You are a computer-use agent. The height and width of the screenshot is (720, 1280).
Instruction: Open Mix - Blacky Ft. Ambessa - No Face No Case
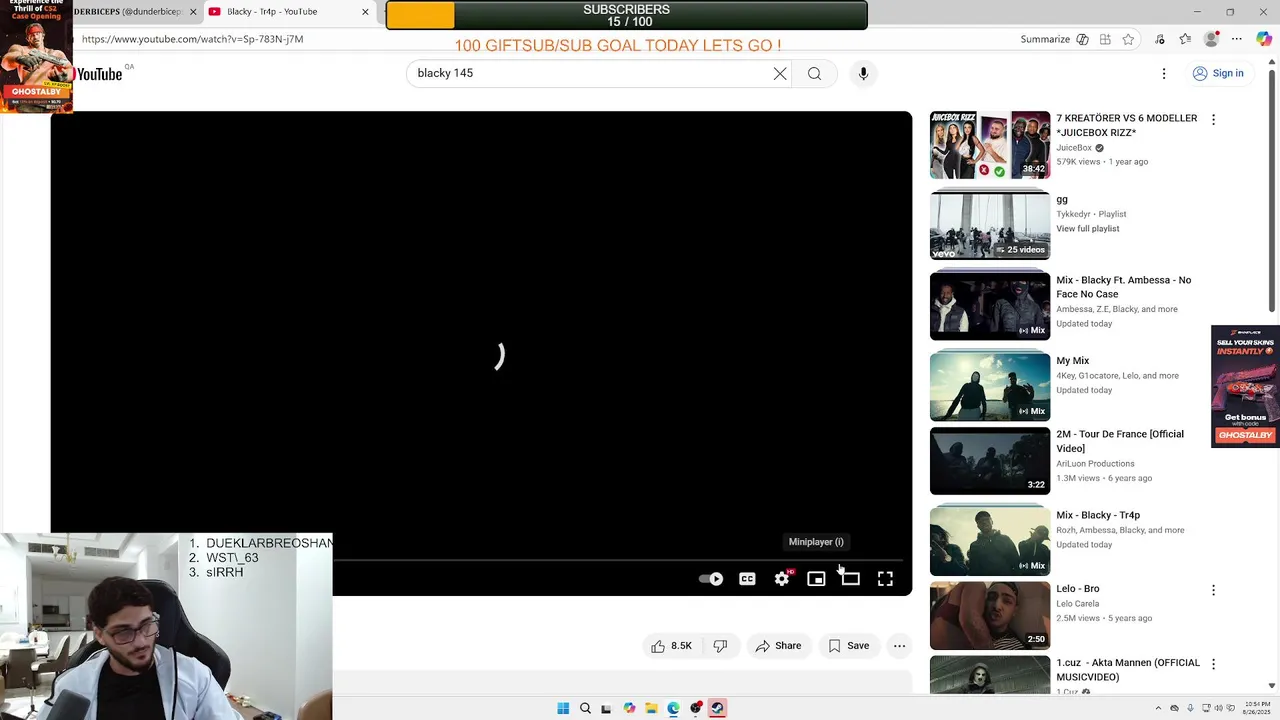click(1123, 287)
